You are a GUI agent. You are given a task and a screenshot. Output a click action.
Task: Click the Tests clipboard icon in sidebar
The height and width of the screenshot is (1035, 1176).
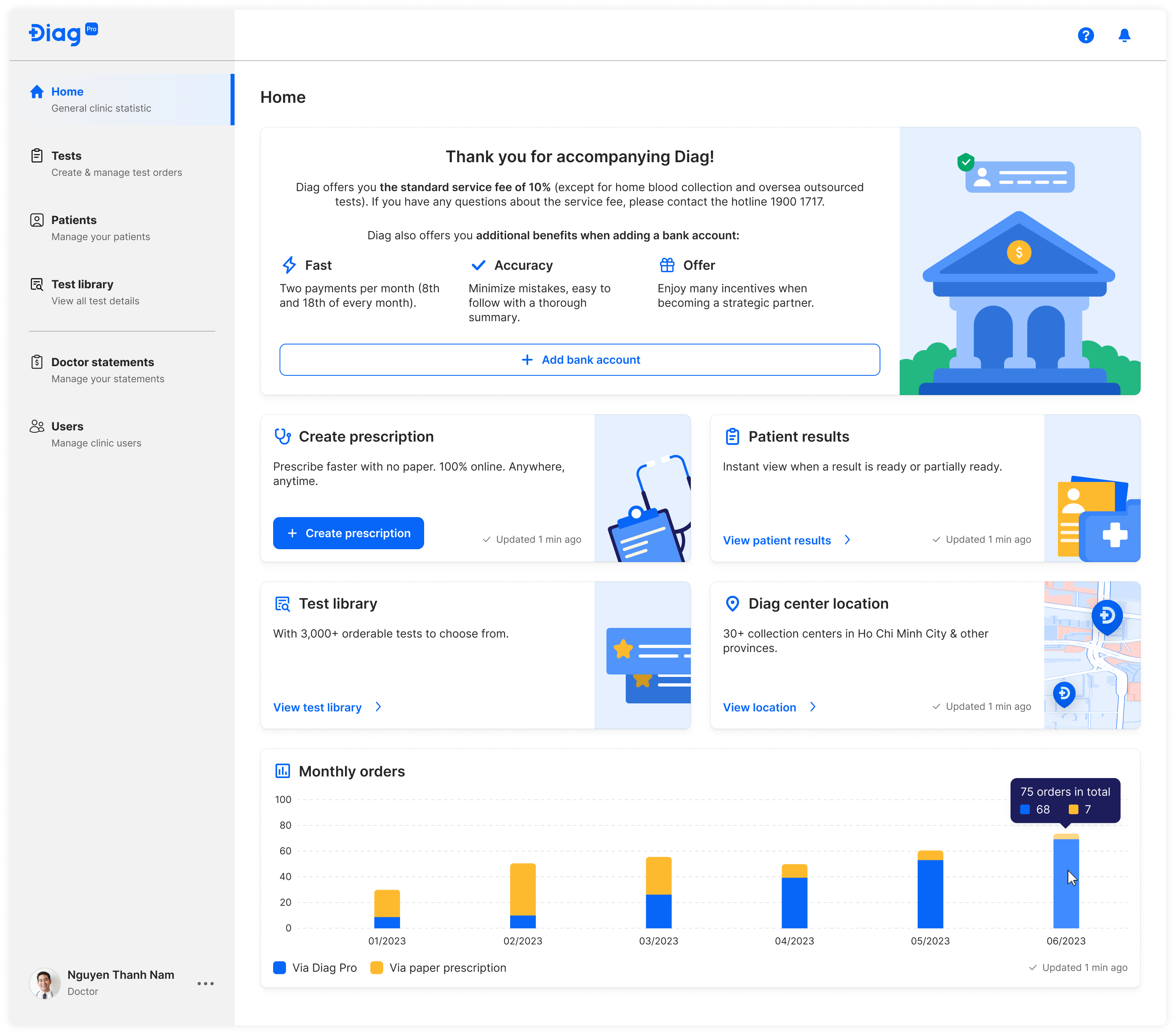pos(37,156)
